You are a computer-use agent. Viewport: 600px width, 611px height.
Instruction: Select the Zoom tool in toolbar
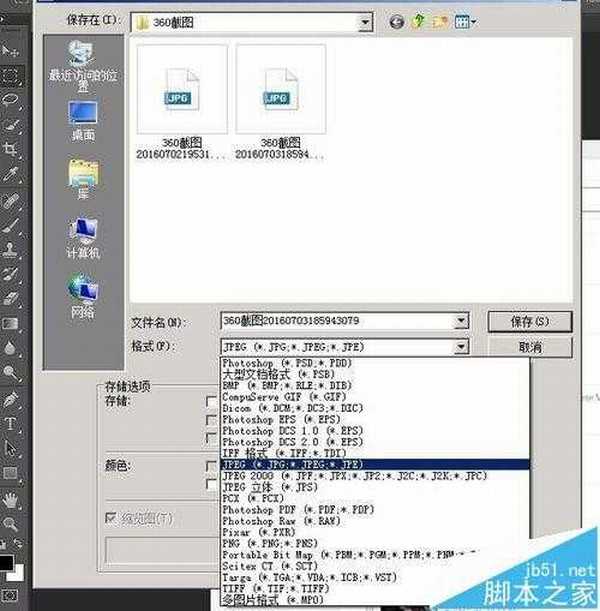click(9, 524)
